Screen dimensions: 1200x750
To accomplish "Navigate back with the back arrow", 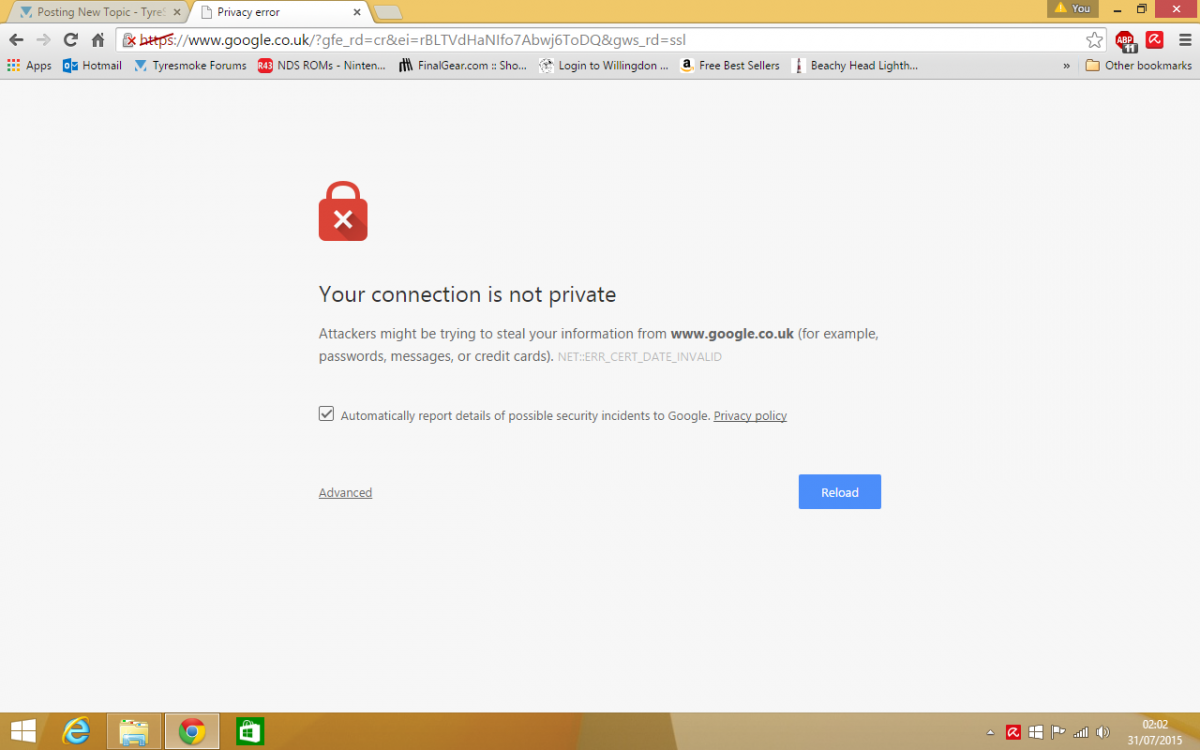I will coord(16,40).
